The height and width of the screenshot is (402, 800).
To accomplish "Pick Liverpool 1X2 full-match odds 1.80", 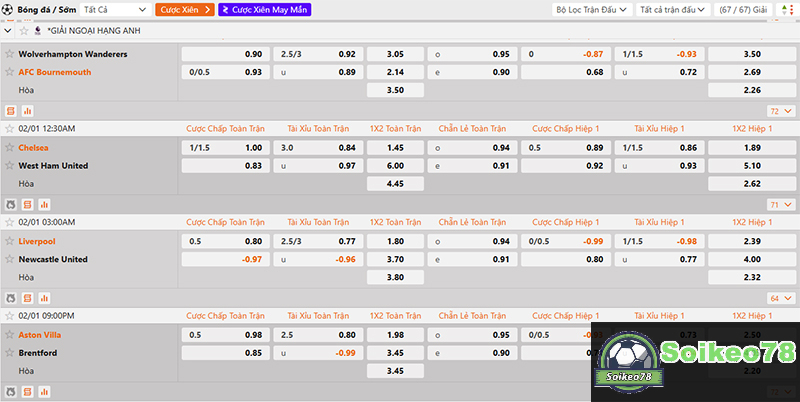I will (395, 241).
